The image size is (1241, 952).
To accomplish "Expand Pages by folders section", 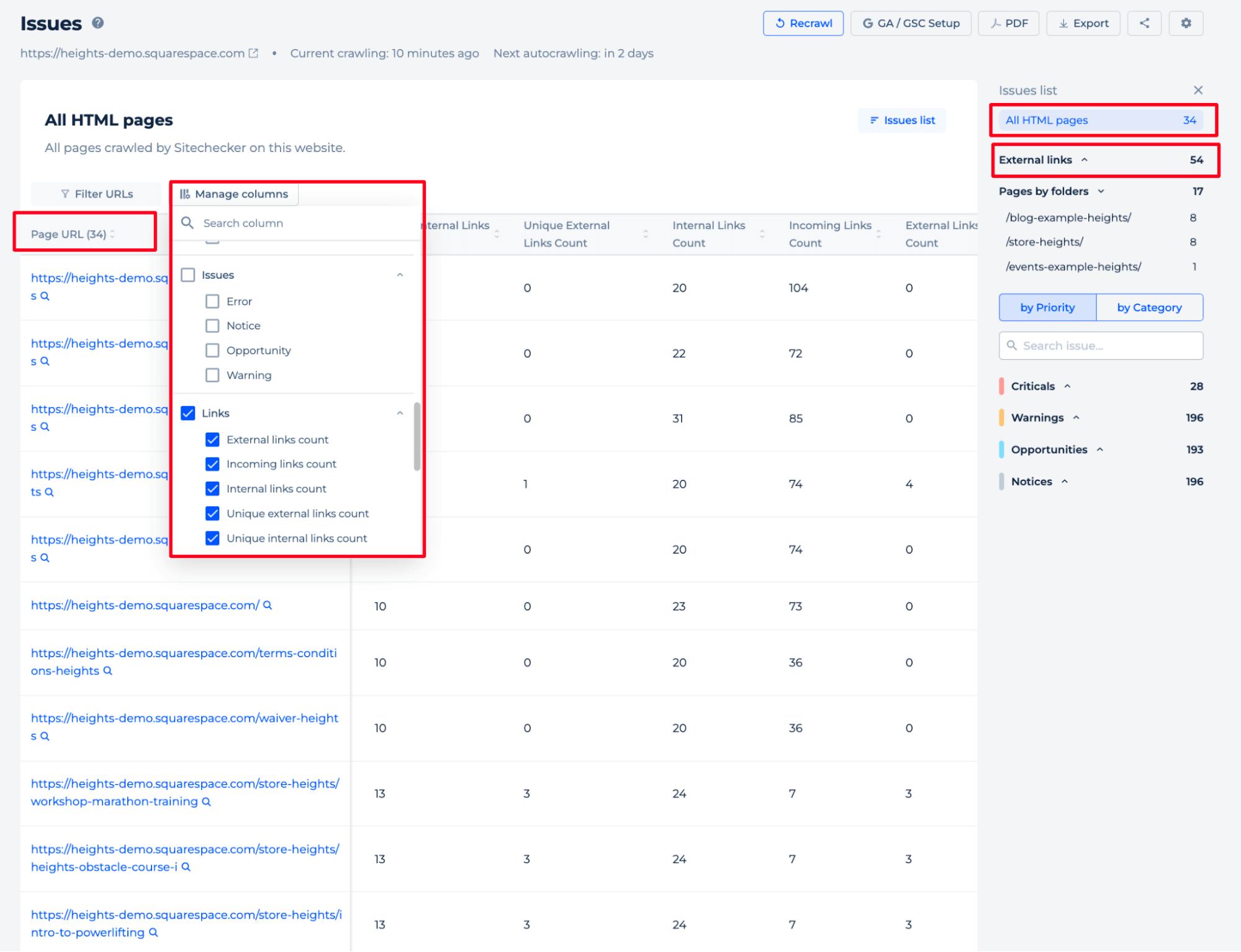I will [1101, 192].
